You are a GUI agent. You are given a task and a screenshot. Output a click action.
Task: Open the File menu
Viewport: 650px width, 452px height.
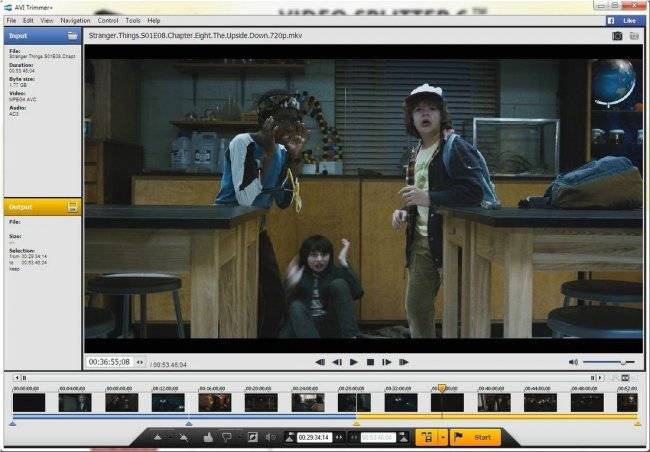click(11, 20)
